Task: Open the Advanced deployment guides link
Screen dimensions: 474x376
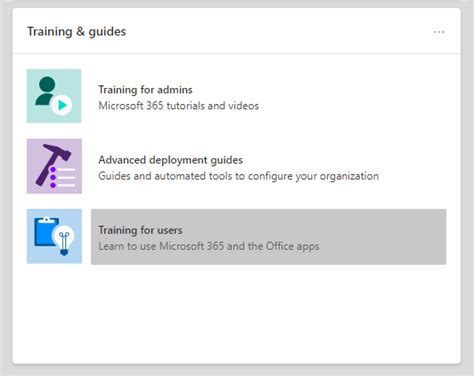Action: click(170, 160)
